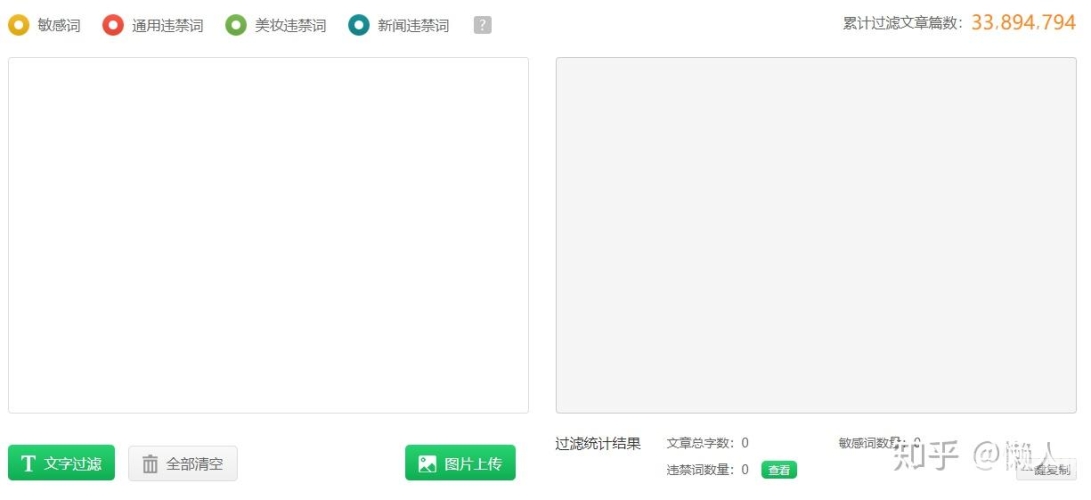1091x500 pixels.
Task: Clear everything with the 全部清空 button
Action: (182, 463)
